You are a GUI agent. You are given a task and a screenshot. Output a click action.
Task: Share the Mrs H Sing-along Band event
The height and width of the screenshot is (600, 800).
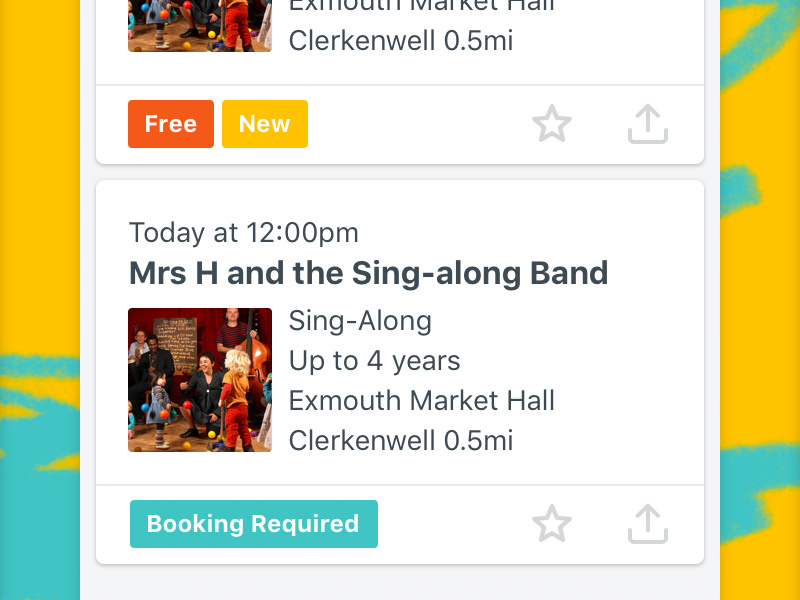(x=647, y=524)
